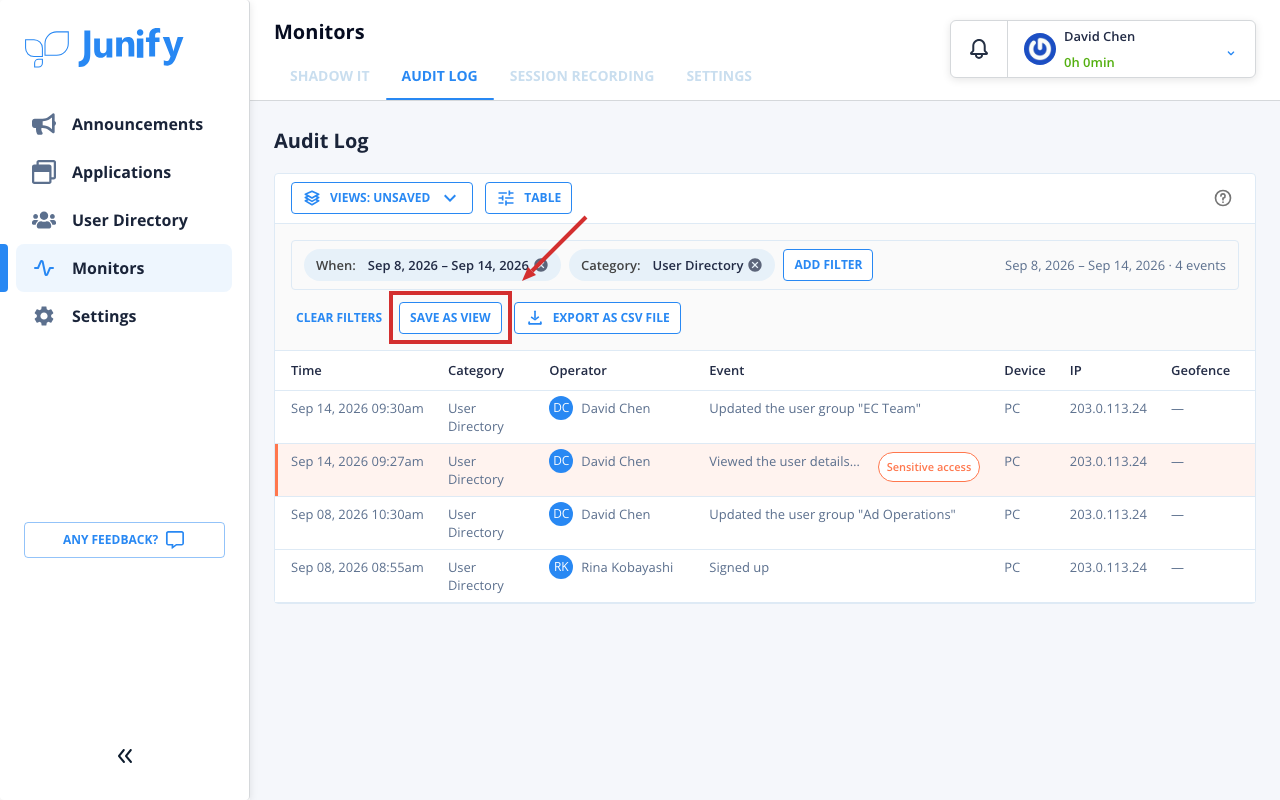
Task: Expand the David Chen account menu
Action: click(1231, 52)
